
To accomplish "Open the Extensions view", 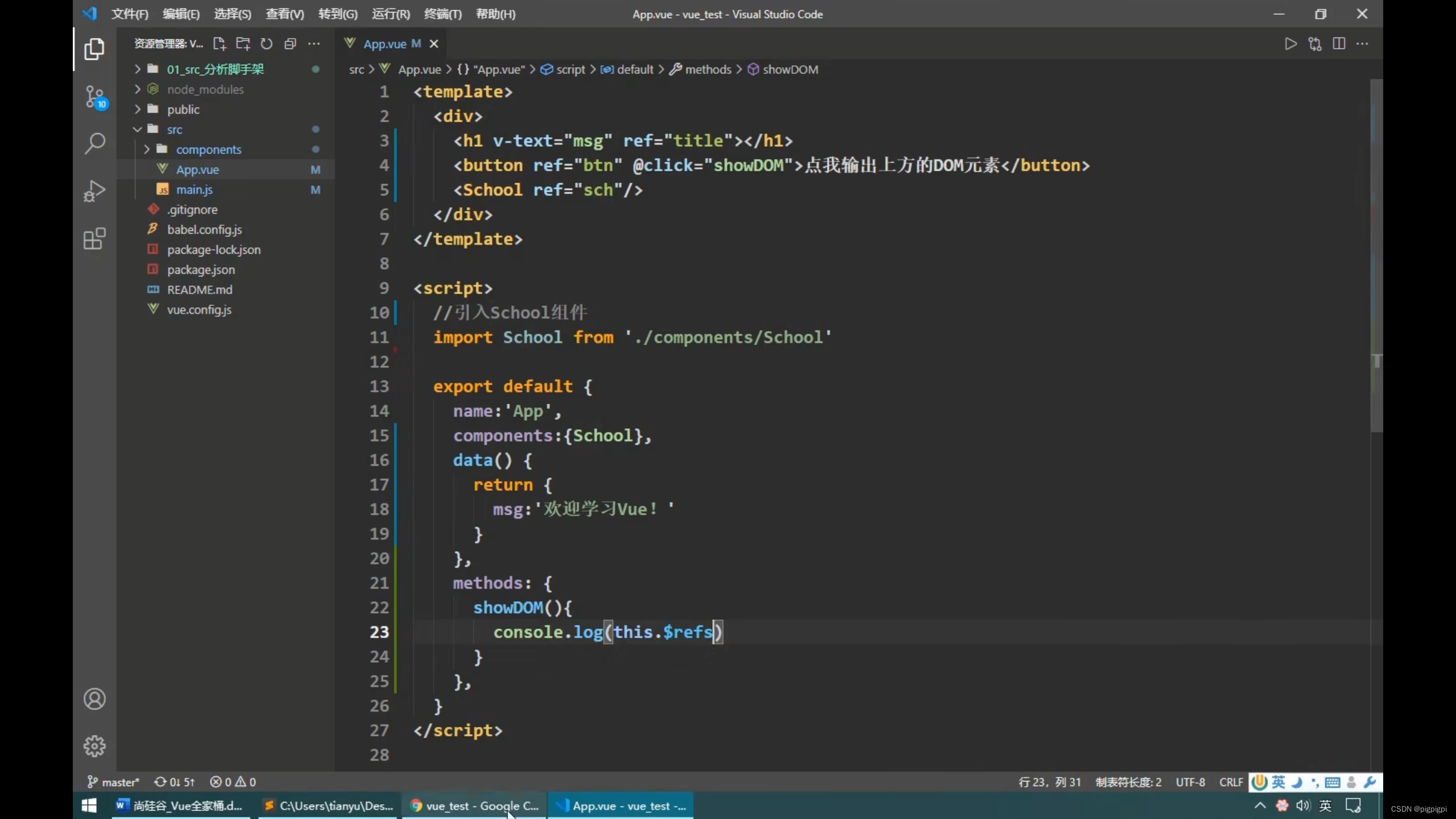I will point(94,239).
